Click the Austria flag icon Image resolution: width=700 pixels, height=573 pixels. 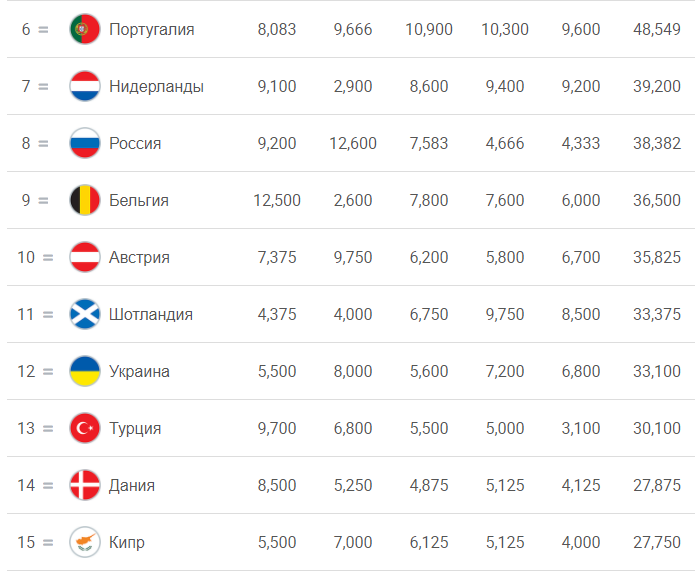coord(85,258)
